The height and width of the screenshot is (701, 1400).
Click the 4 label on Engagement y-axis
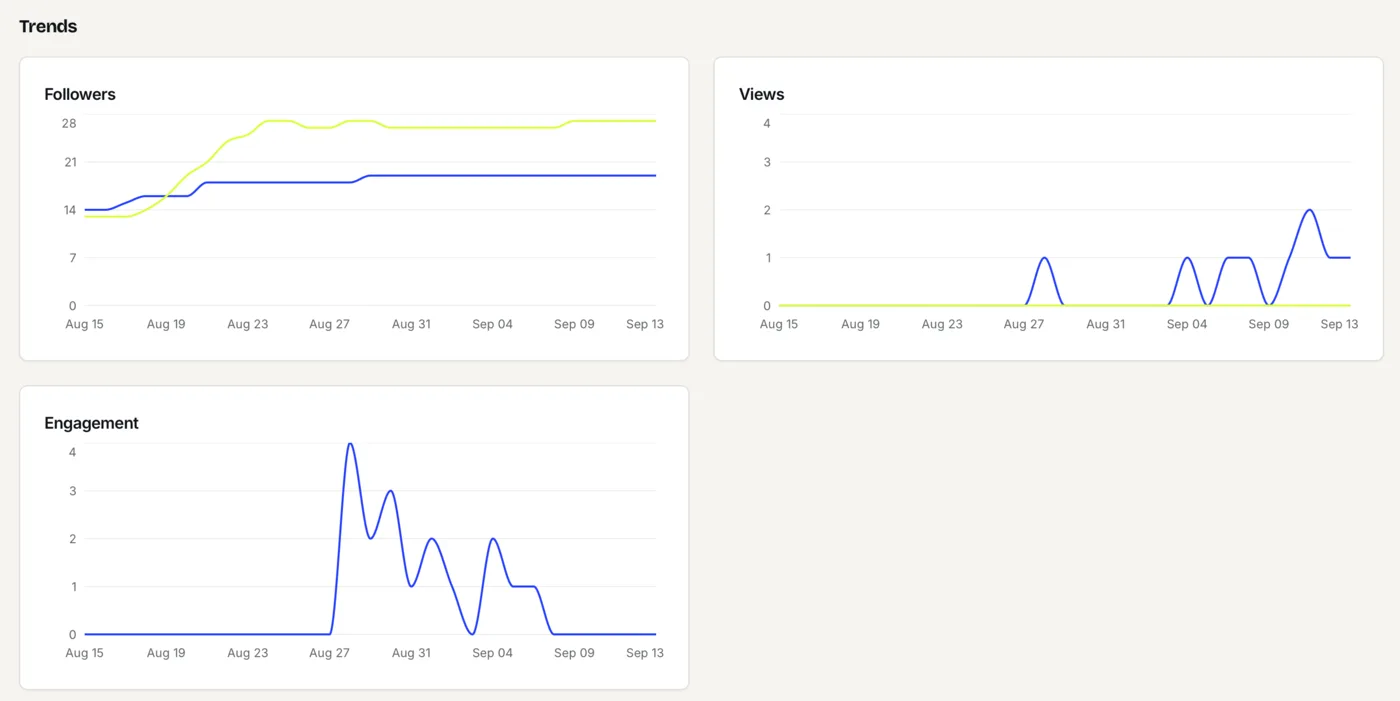point(73,452)
